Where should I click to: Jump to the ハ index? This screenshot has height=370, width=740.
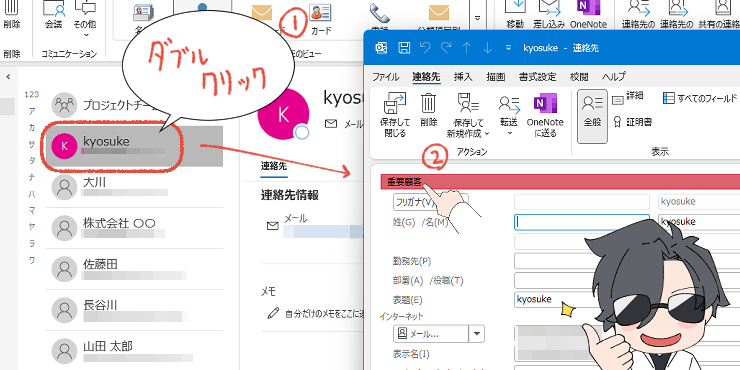[32, 193]
